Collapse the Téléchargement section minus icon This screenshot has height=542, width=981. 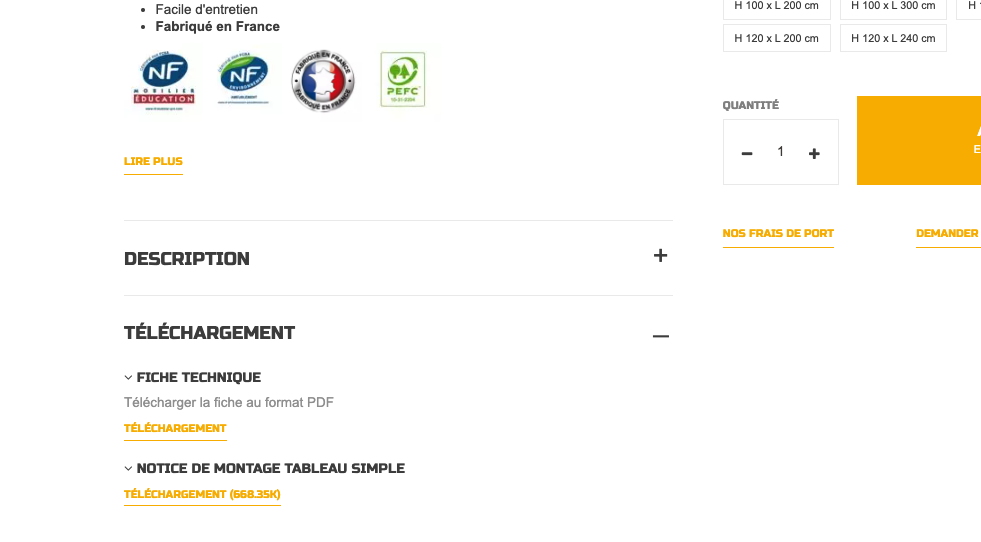(x=660, y=336)
